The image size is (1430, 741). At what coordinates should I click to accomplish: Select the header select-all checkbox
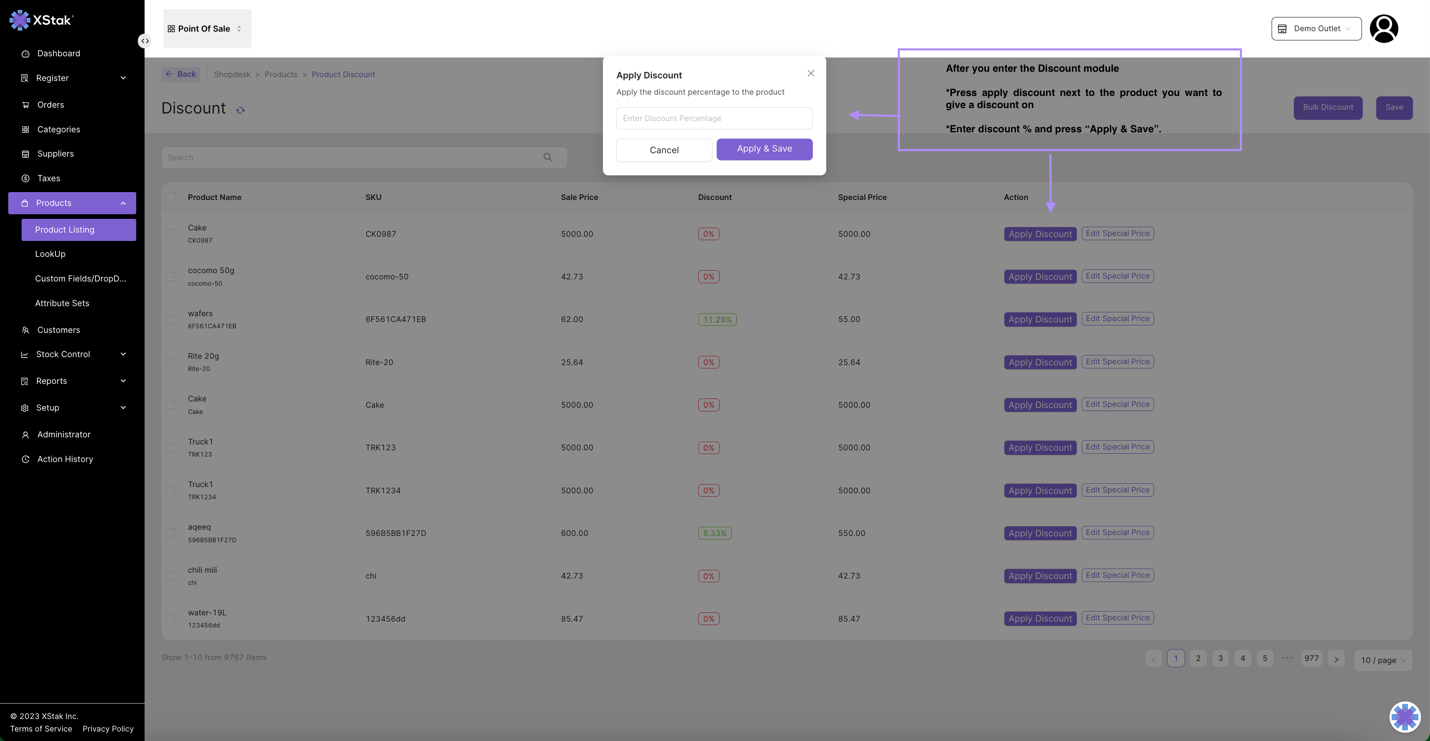(170, 197)
